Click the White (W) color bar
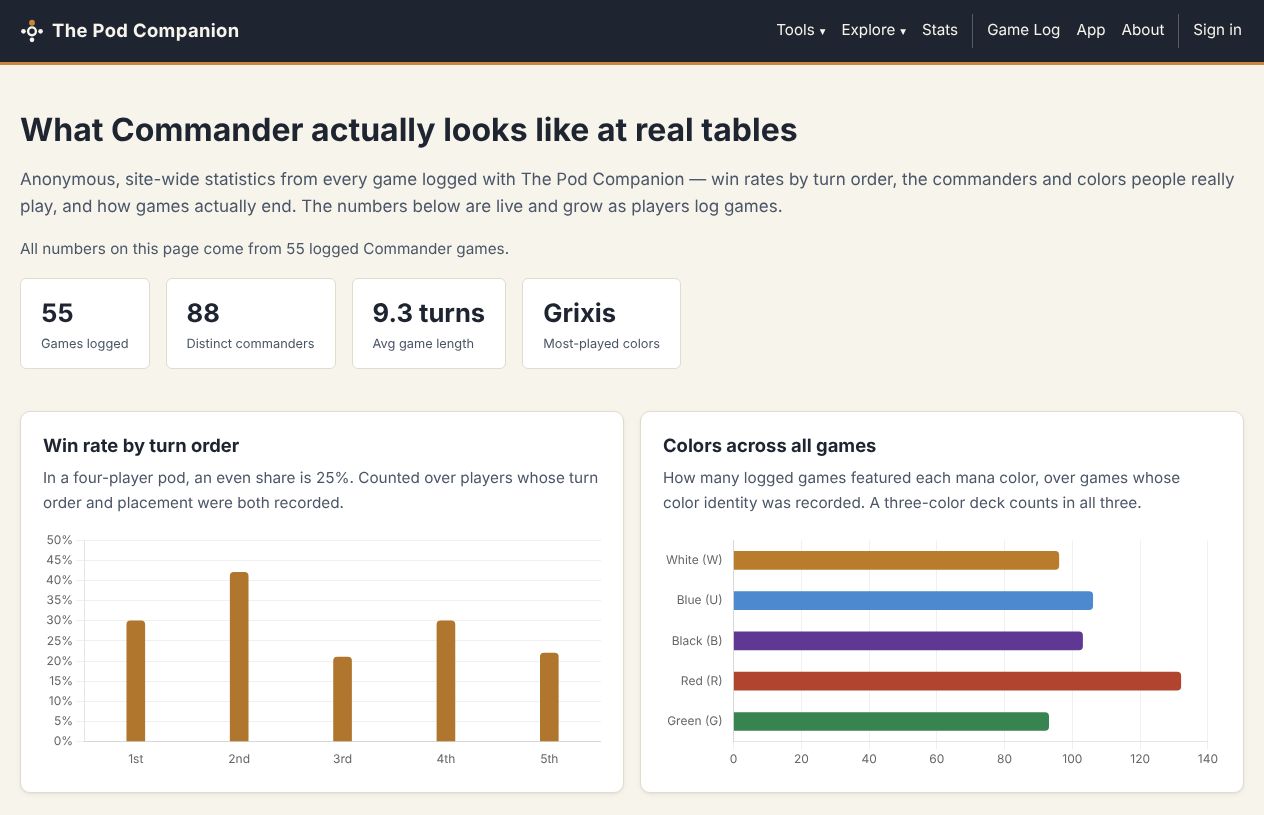1264x815 pixels. [896, 560]
